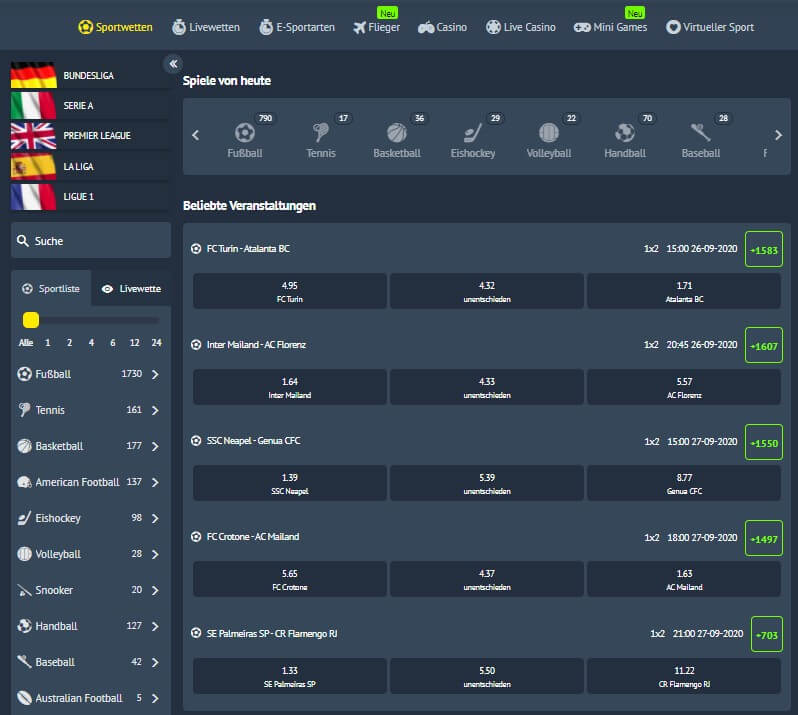Image resolution: width=798 pixels, height=715 pixels.
Task: Collapse the sidebar with double-arrow icon
Action: pos(174,64)
